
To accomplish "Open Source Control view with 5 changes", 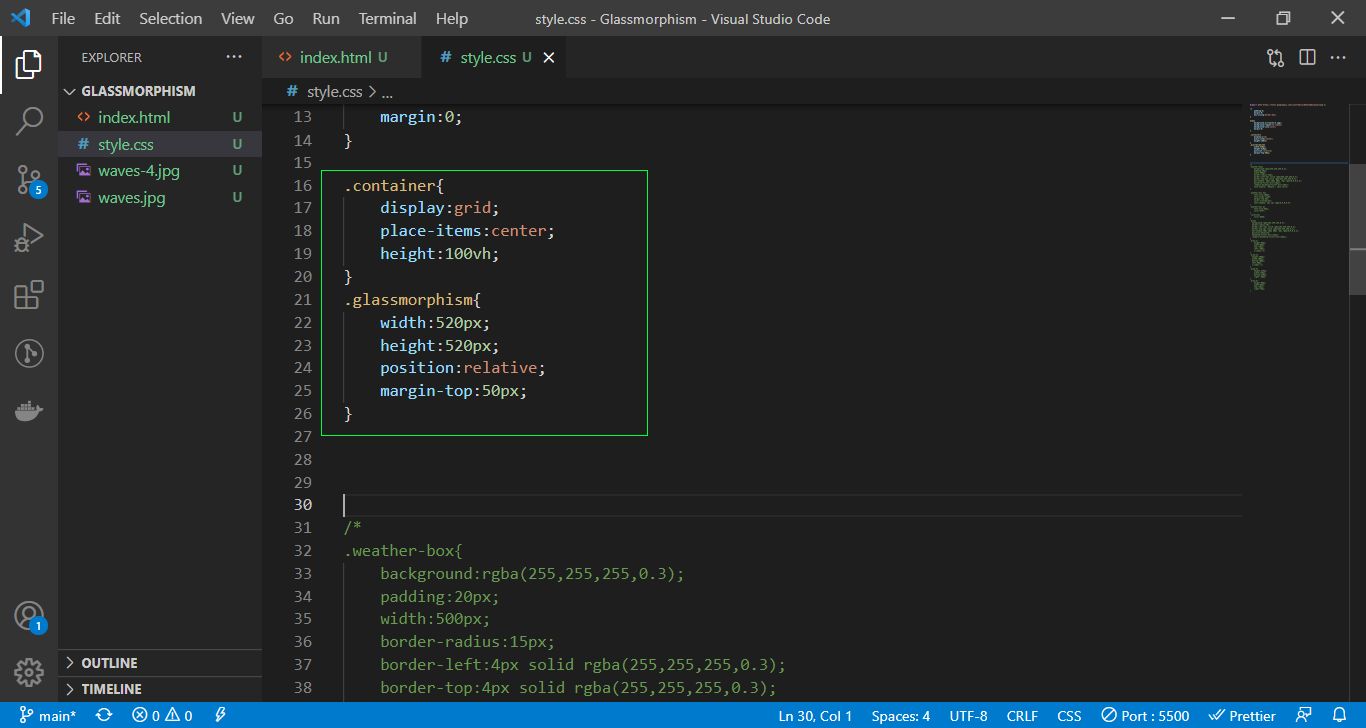I will click(x=29, y=180).
